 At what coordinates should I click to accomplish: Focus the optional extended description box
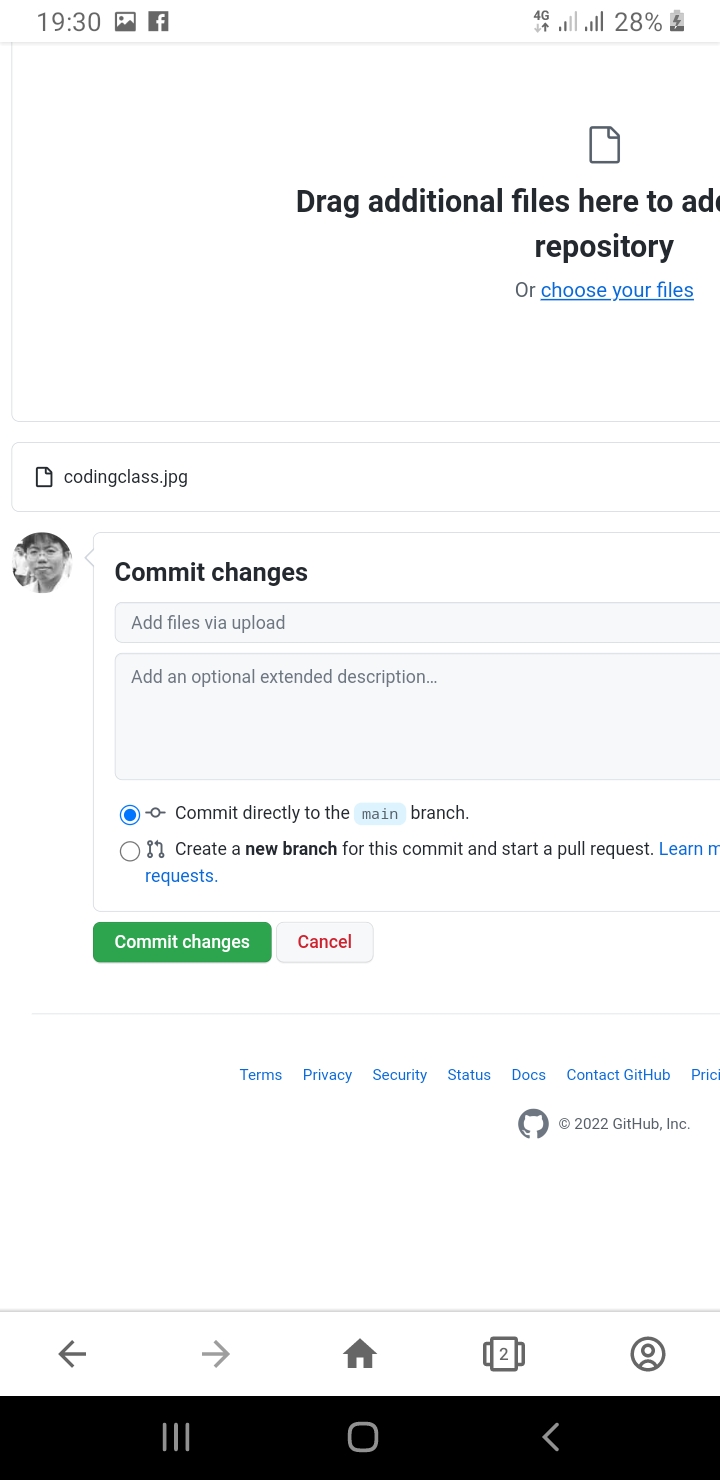tap(417, 716)
